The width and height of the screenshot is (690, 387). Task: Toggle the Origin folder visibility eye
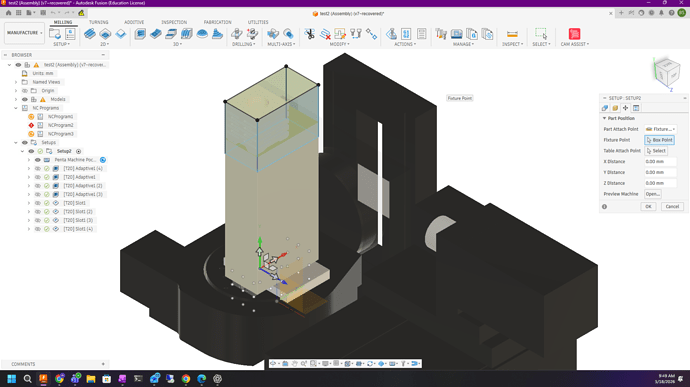[x=25, y=91]
